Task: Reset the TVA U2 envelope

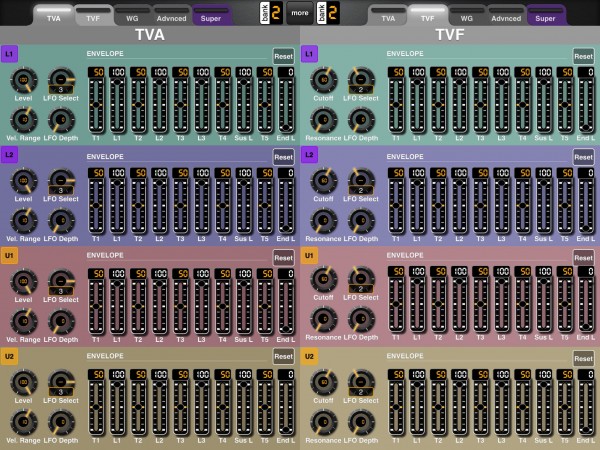Action: [284, 356]
